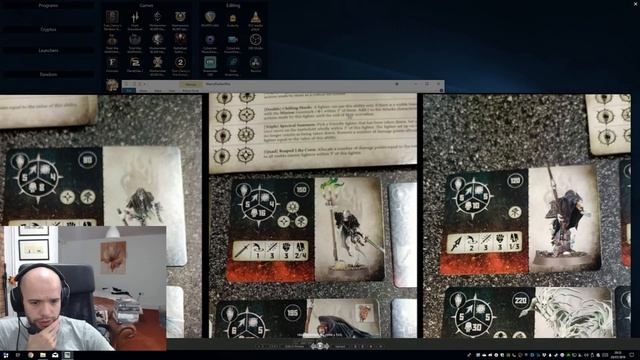This screenshot has width=640, height=360.
Task: Open the File tab in the Explorer window
Action: pos(129,90)
